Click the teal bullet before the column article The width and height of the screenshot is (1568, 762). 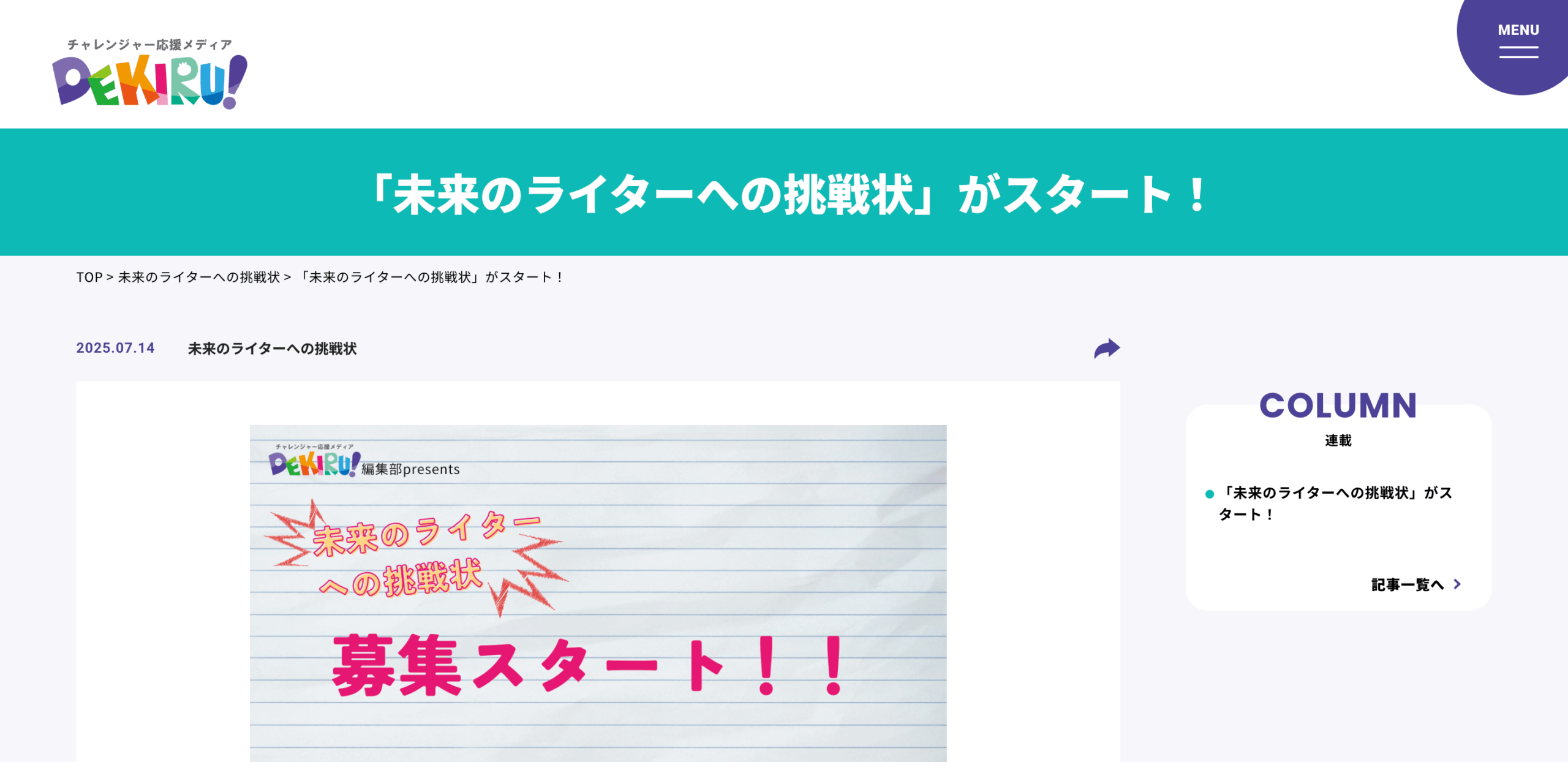(1209, 494)
